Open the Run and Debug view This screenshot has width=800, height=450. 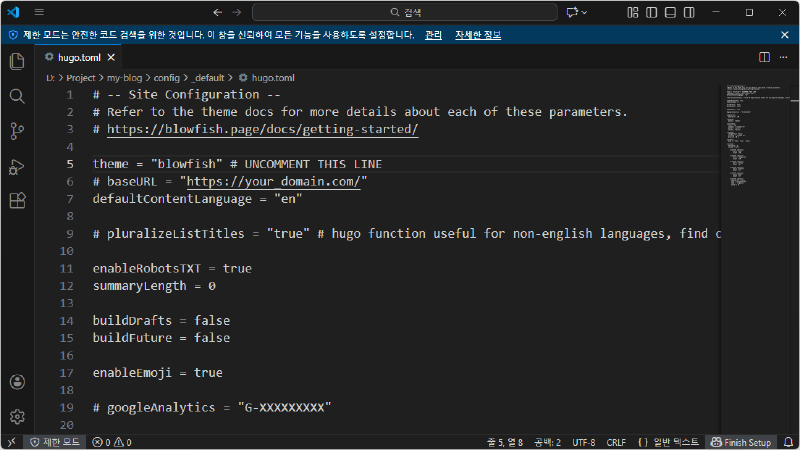tap(16, 166)
